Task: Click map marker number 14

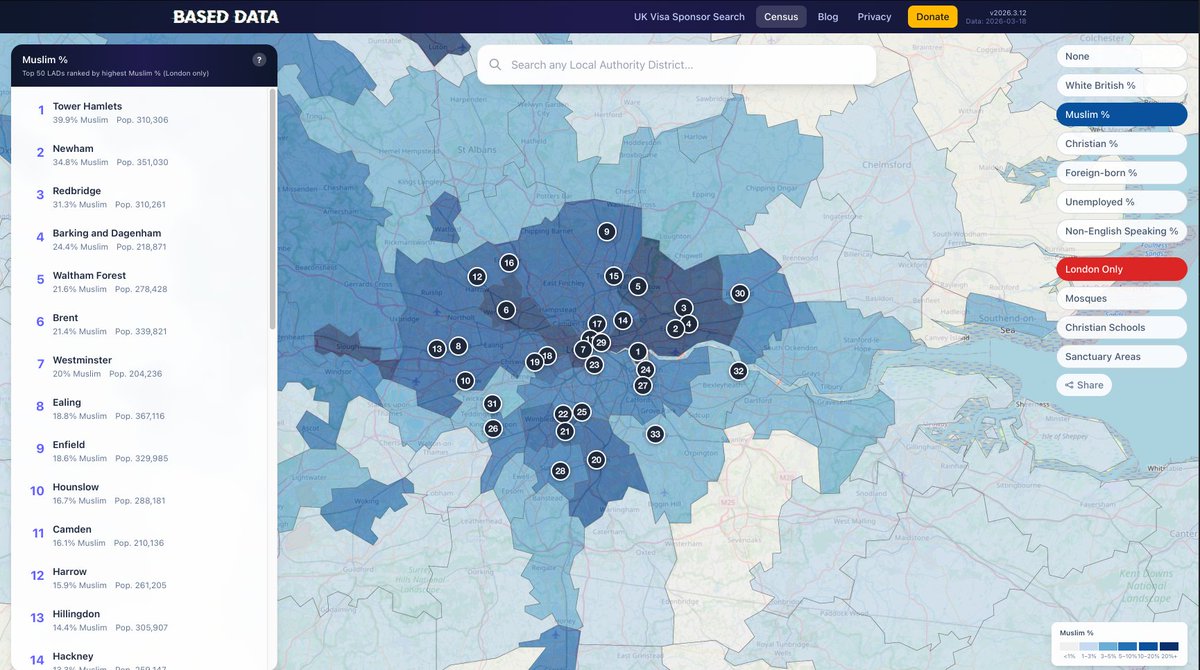Action: coord(623,321)
